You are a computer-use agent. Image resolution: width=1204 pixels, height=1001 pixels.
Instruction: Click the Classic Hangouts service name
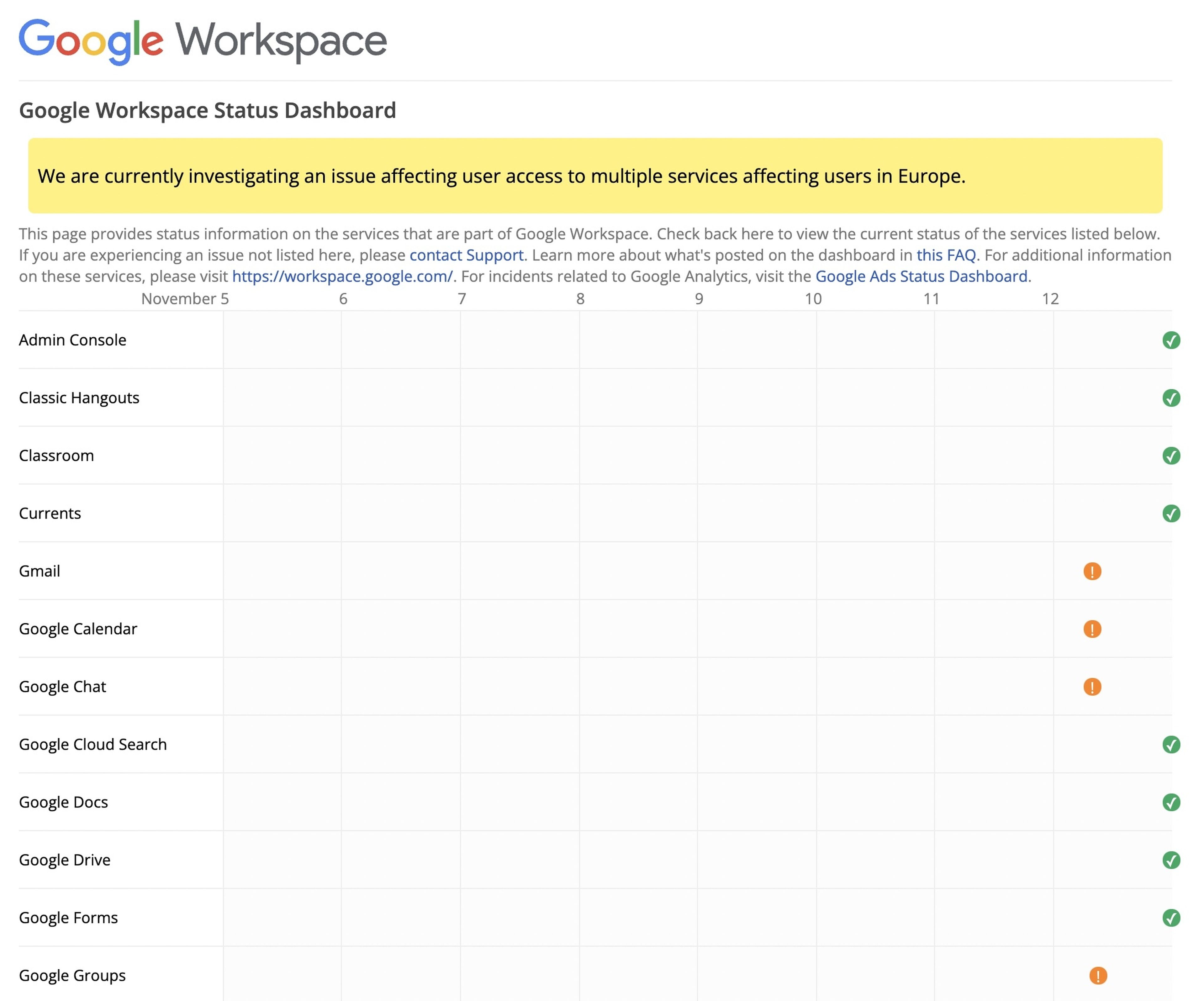coord(79,398)
